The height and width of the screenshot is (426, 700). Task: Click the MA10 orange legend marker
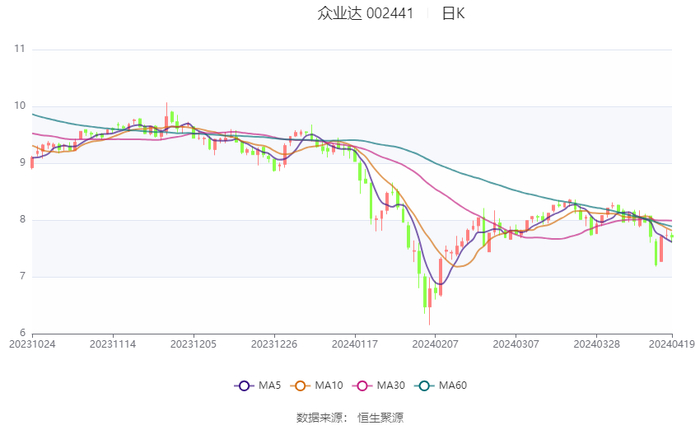(300, 385)
